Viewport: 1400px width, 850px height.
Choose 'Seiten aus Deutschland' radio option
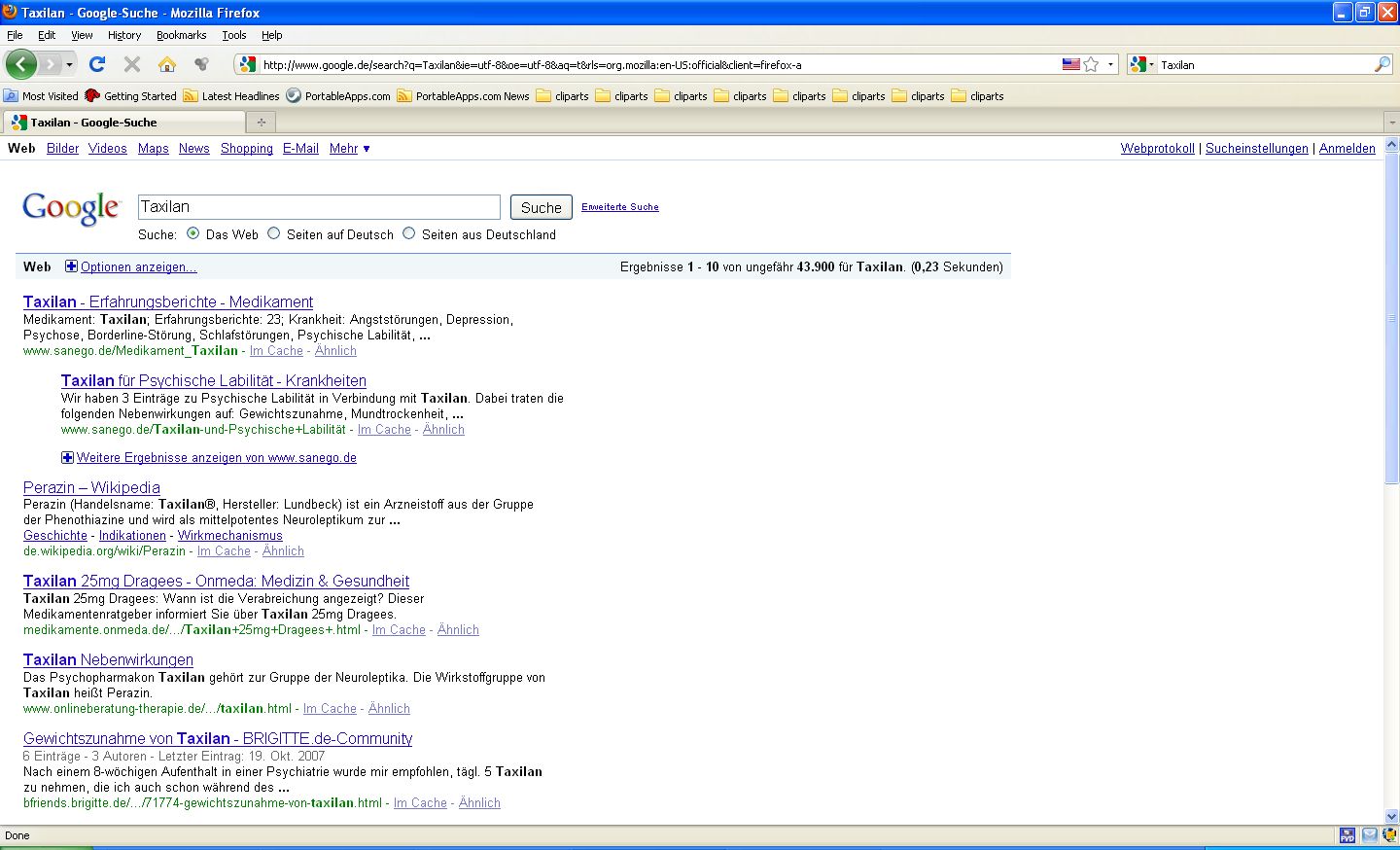409,233
